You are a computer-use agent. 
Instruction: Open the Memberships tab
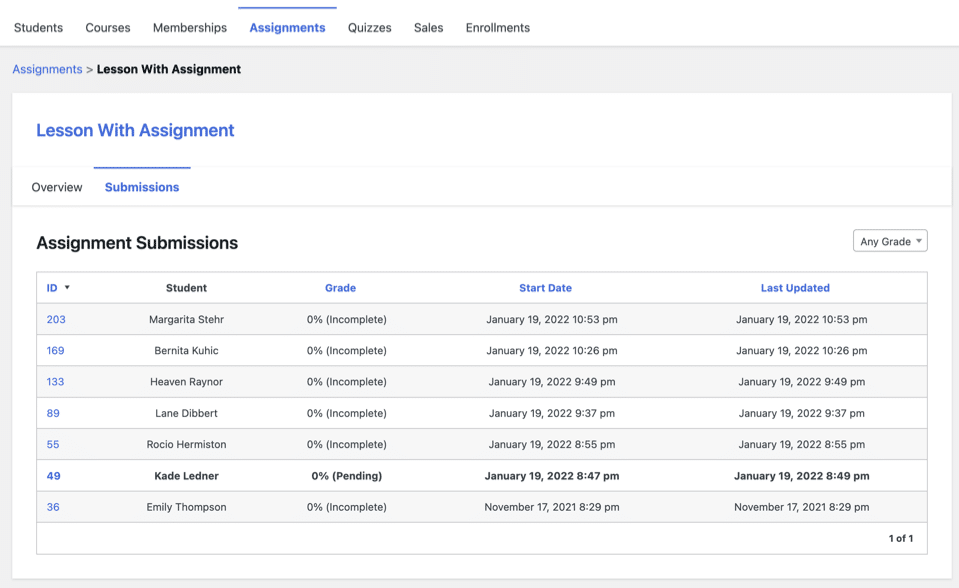(x=189, y=28)
